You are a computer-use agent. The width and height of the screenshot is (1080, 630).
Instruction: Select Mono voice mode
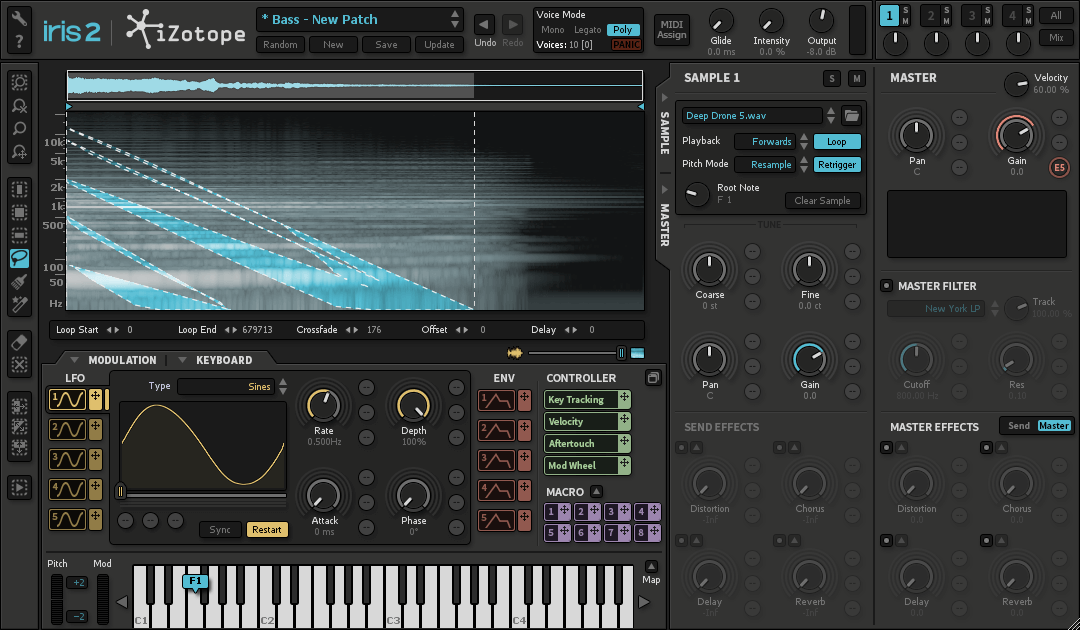[552, 30]
